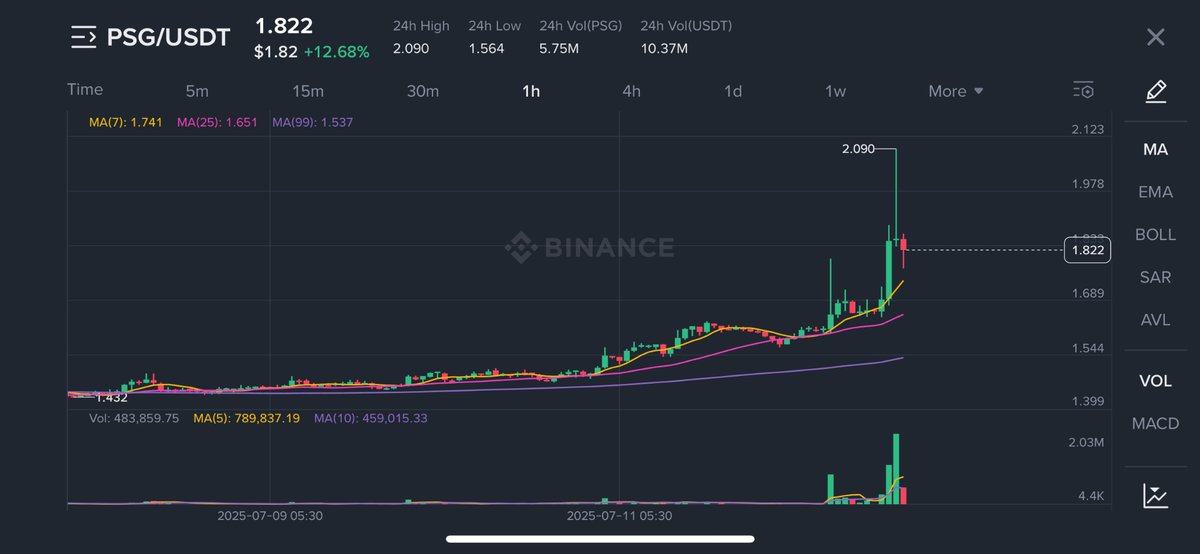Toggle the VOL sub-indicator
This screenshot has width=1200, height=554.
pyautogui.click(x=1155, y=381)
